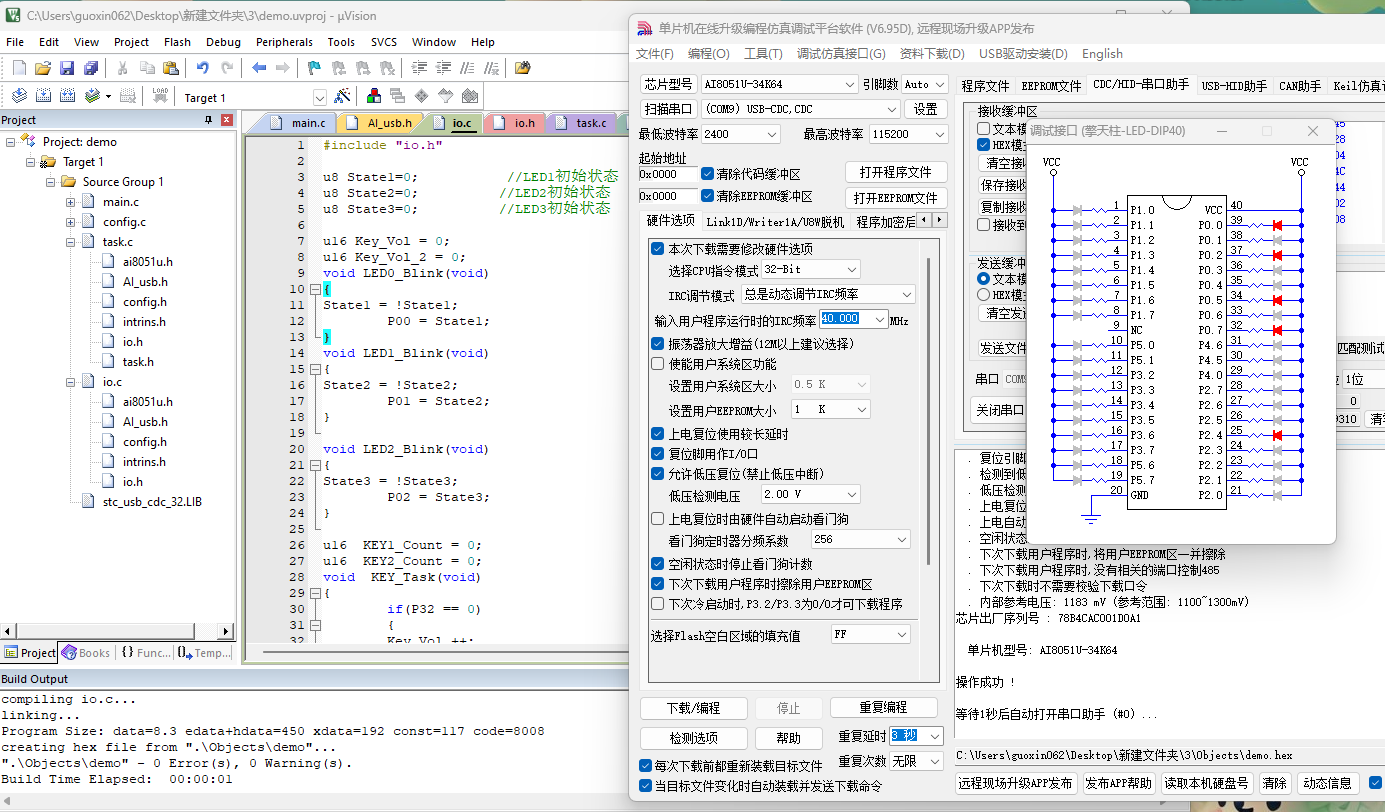
Task: Enable 上电复位时由硬件自动启动看门狗 checkbox
Action: (x=657, y=519)
